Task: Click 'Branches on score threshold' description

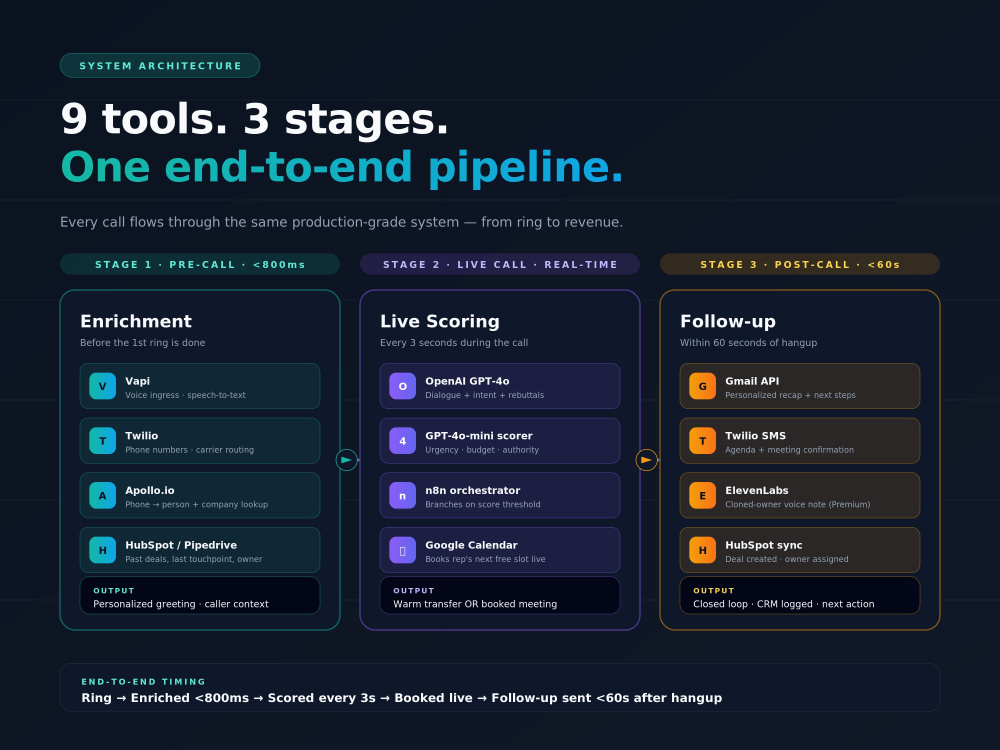Action: pos(483,504)
